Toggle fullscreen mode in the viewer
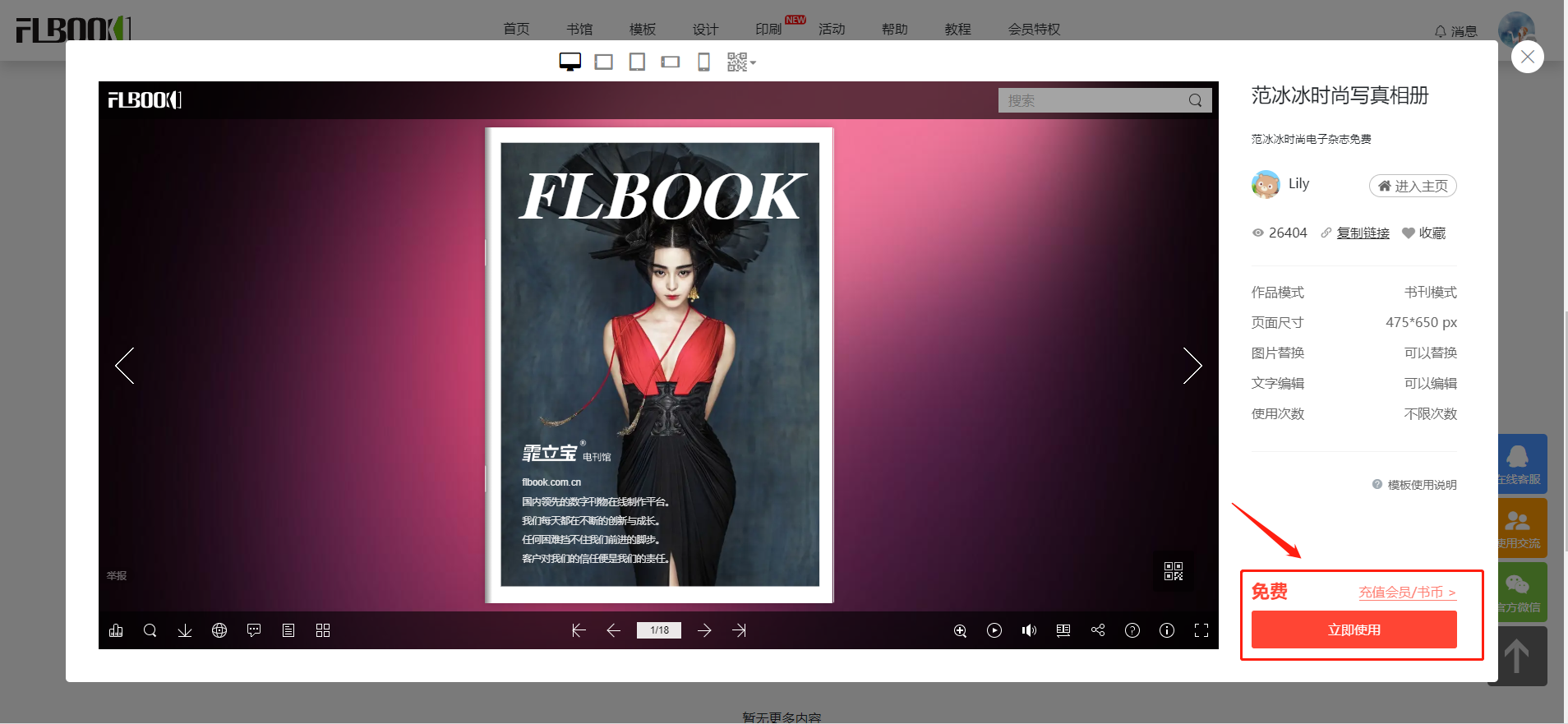The image size is (1568, 724). 1201,630
